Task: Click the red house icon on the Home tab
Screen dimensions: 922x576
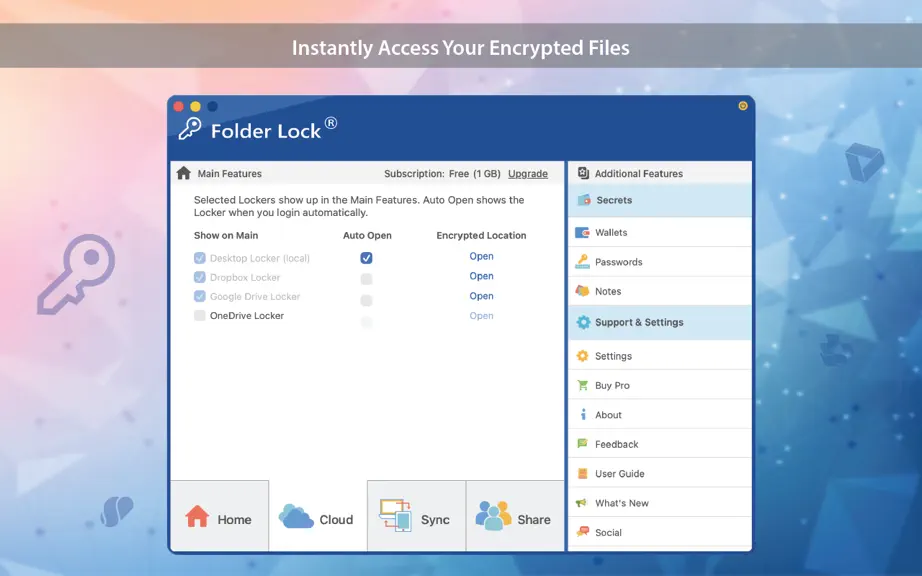Action: (197, 516)
